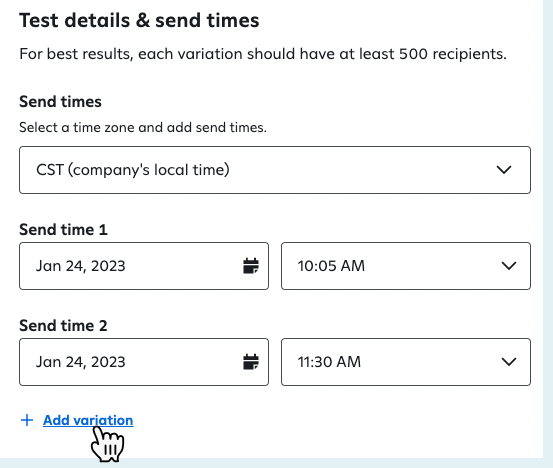Click the Send time 2 label
Image resolution: width=553 pixels, height=468 pixels.
pyautogui.click(x=63, y=326)
